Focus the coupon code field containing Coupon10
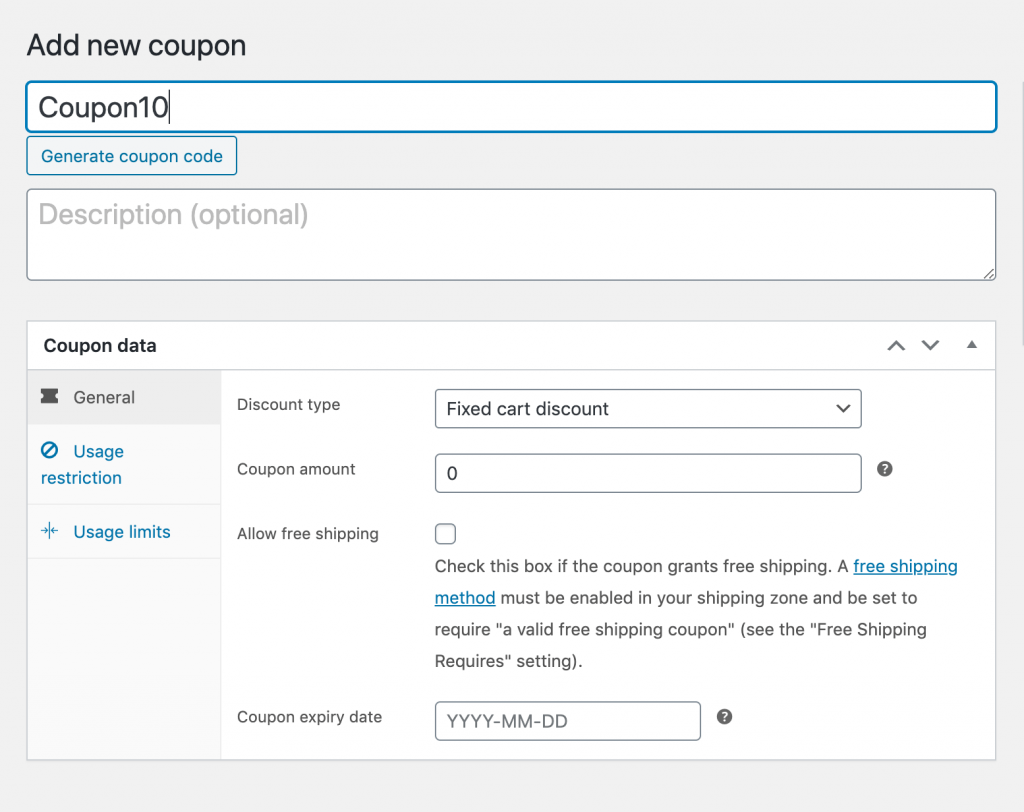1024x812 pixels. 511,107
